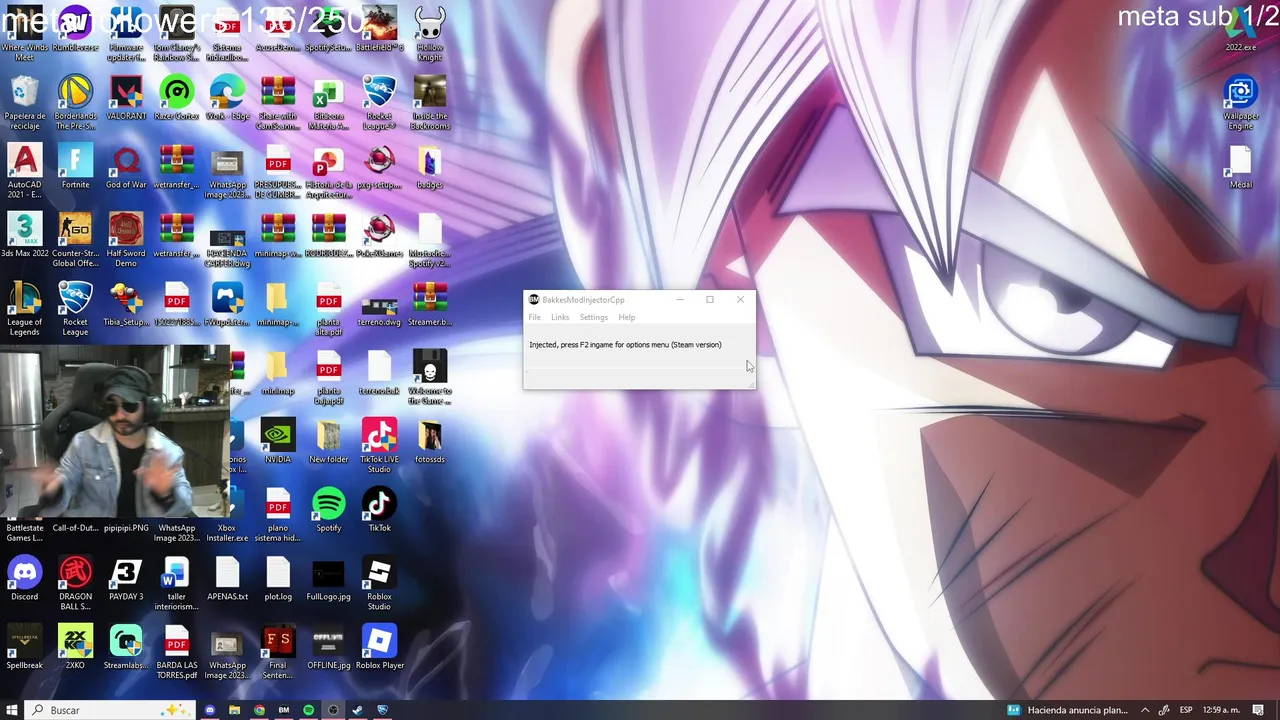
Task: Select the TikTok desktop icon
Action: pyautogui.click(x=379, y=509)
